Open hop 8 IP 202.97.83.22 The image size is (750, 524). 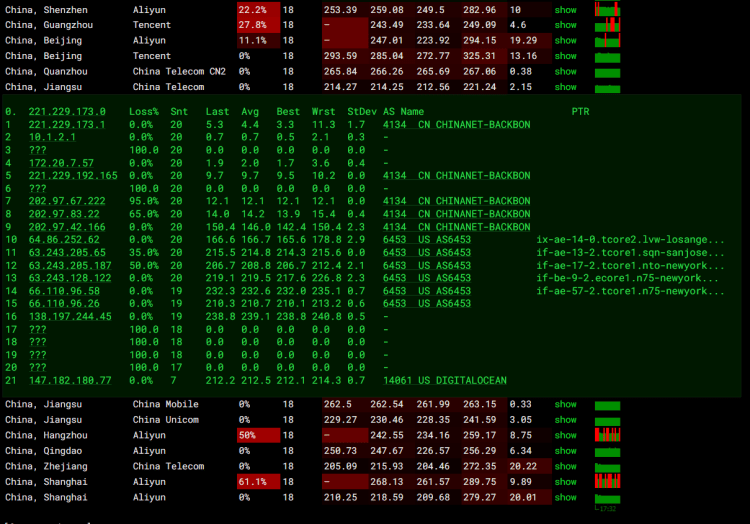point(64,214)
